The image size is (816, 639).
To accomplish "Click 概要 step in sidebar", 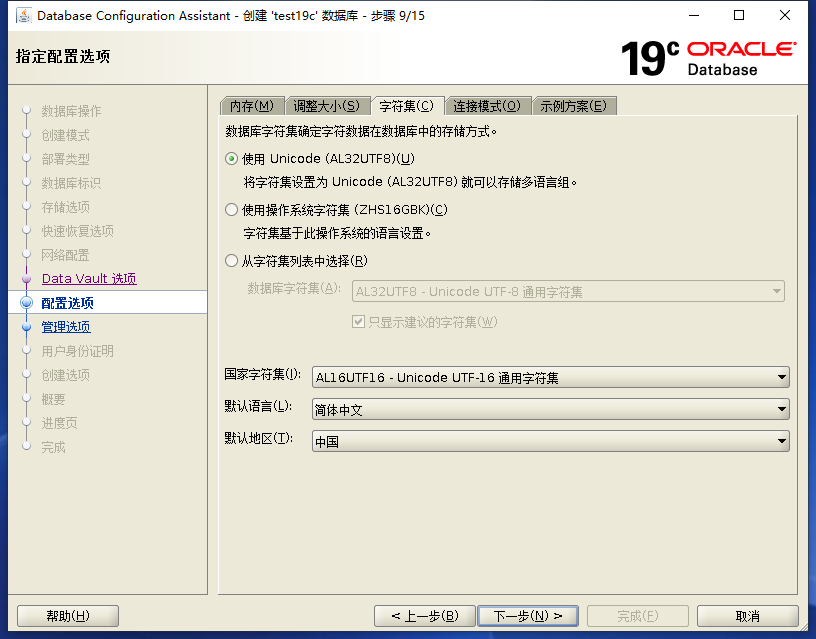I will point(54,399).
